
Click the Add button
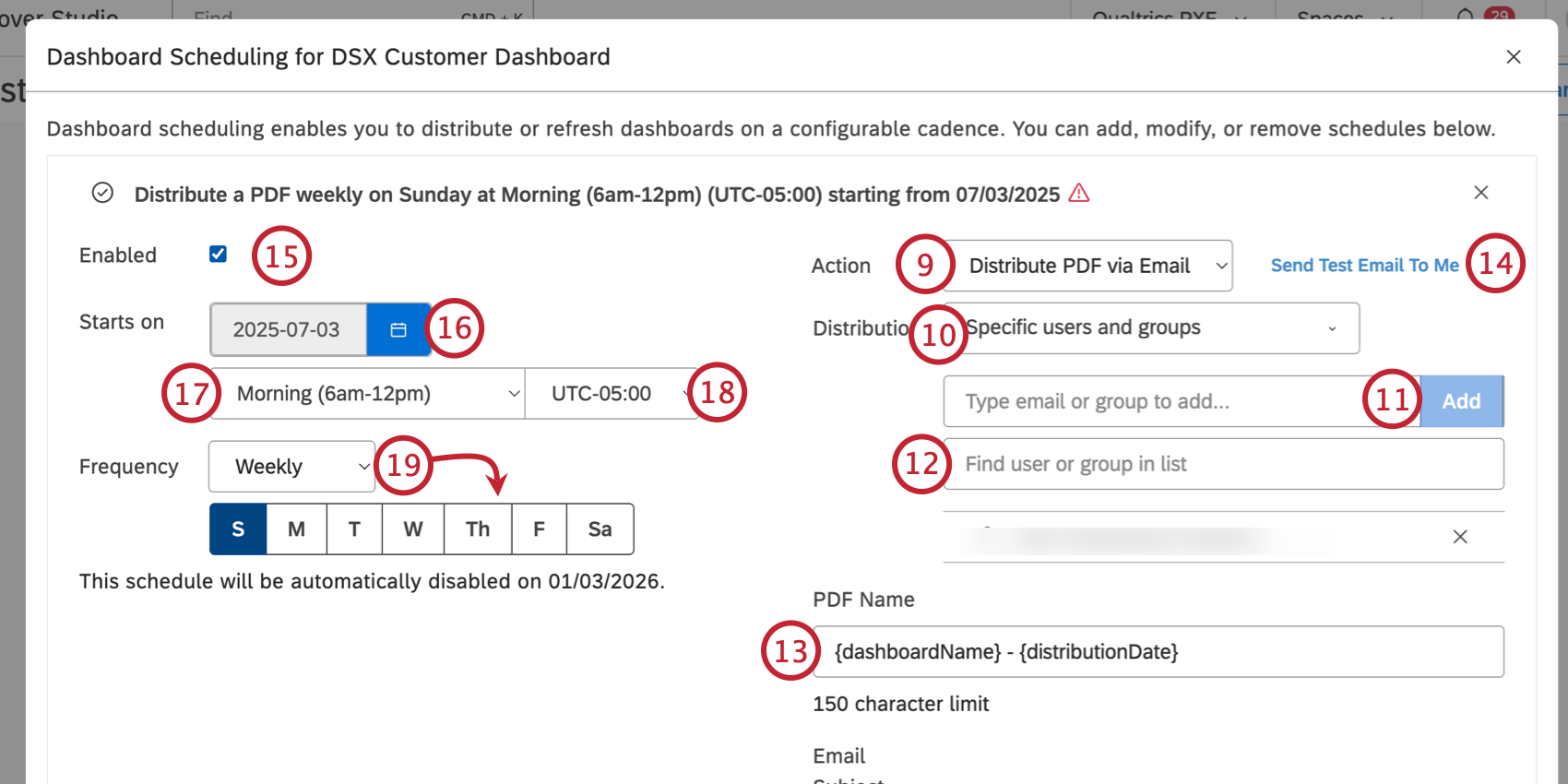(x=1462, y=401)
